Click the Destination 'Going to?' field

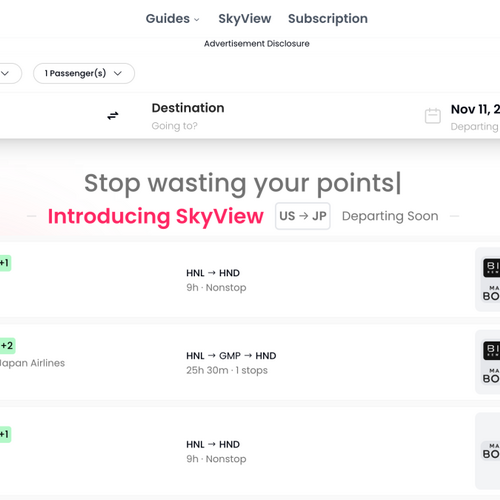click(188, 116)
